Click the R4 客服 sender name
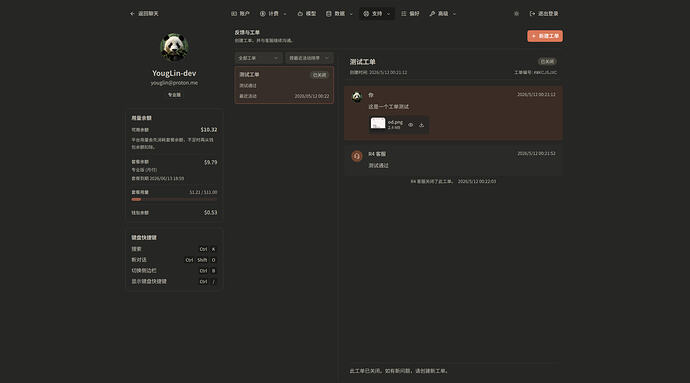Viewport: 690px width, 383px height. [377, 154]
